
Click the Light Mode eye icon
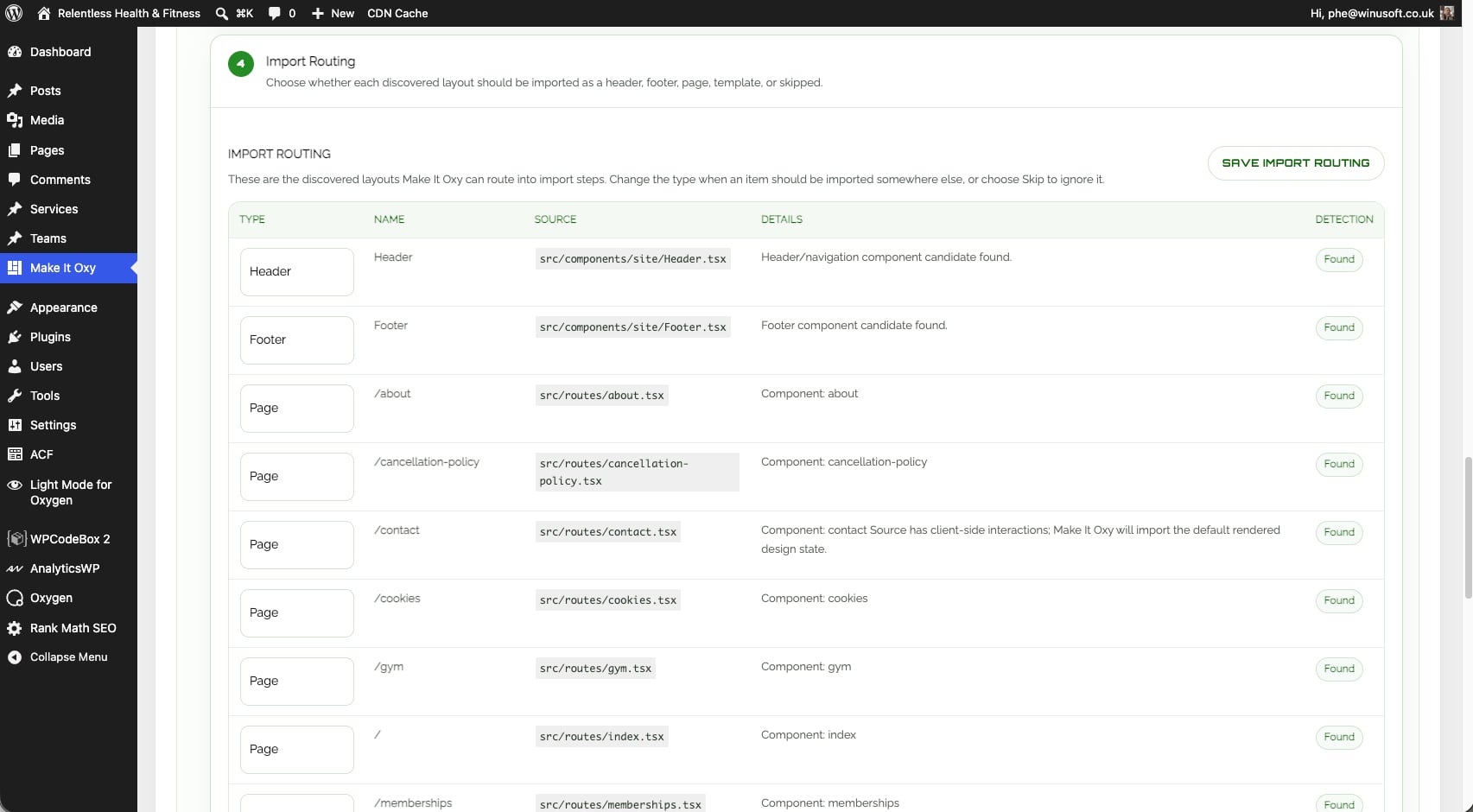(15, 485)
